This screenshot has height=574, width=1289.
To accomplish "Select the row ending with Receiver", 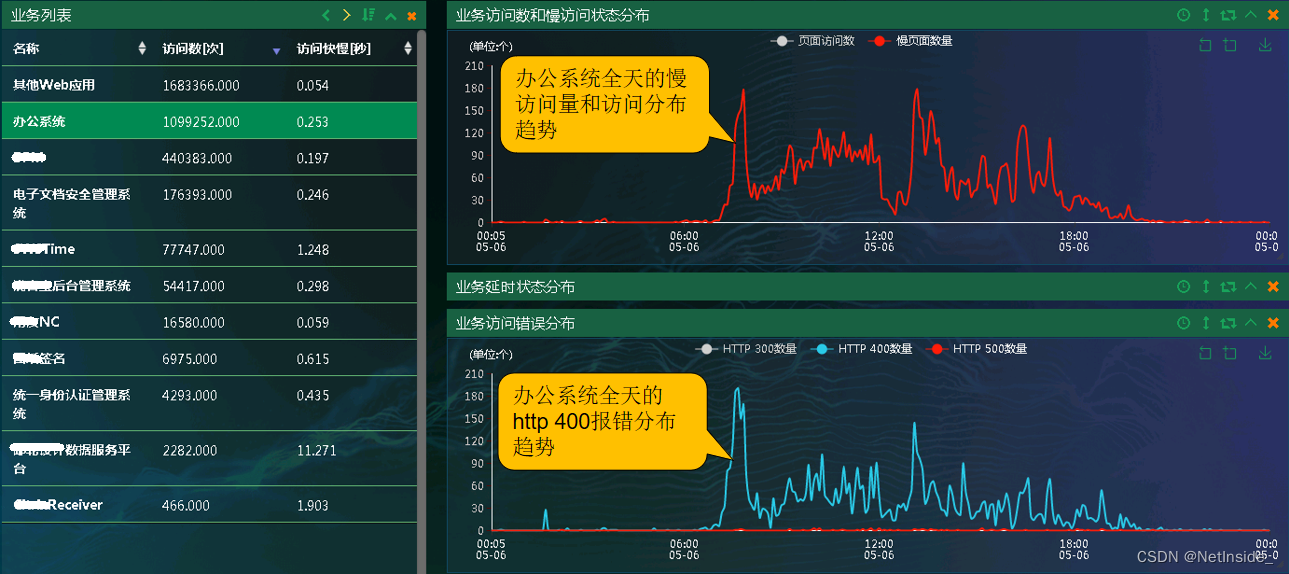I will [x=209, y=505].
